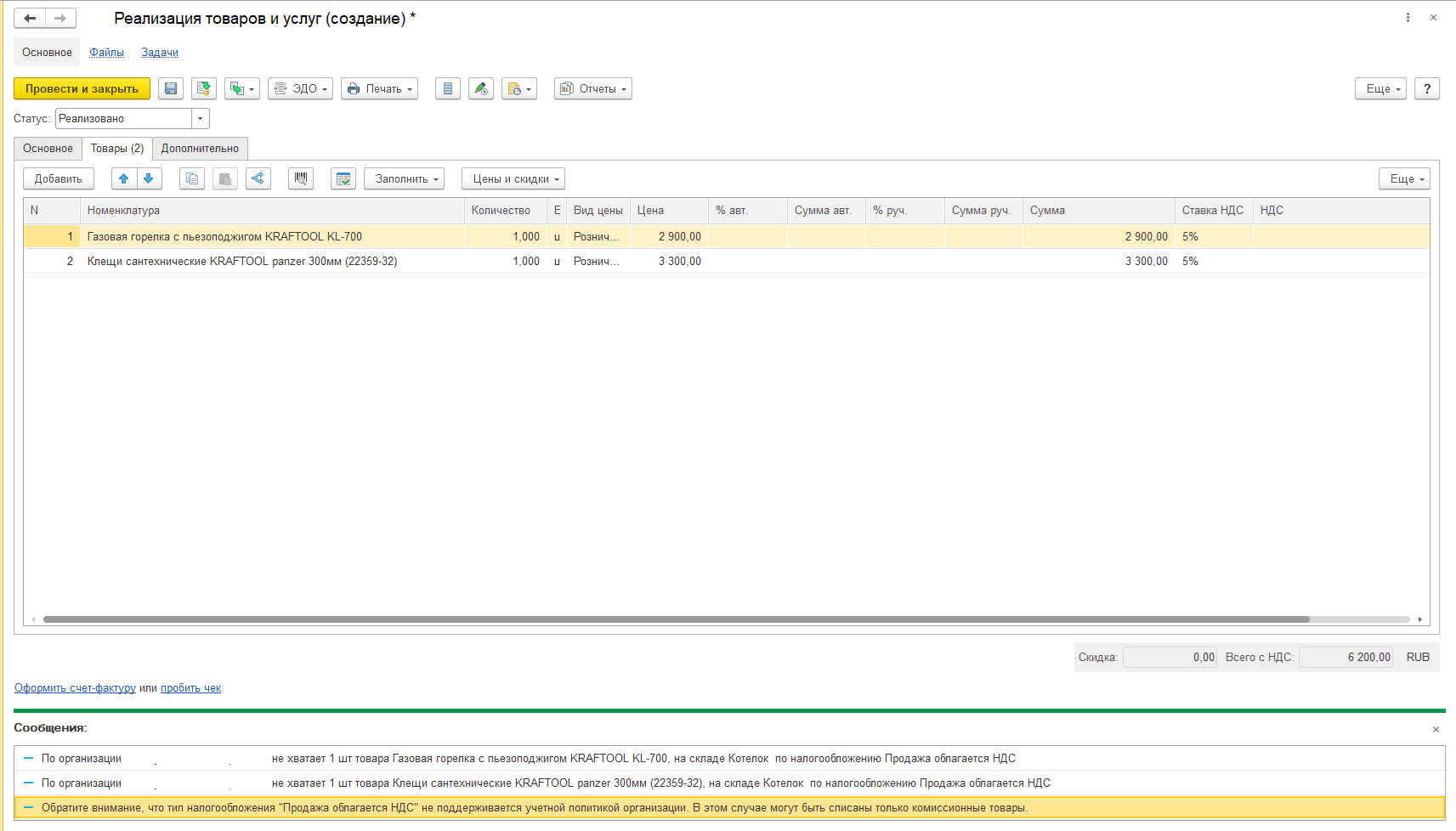The width and height of the screenshot is (1456, 831).
Task: Open the create-based-on dropdown icon button
Action: pos(242,88)
